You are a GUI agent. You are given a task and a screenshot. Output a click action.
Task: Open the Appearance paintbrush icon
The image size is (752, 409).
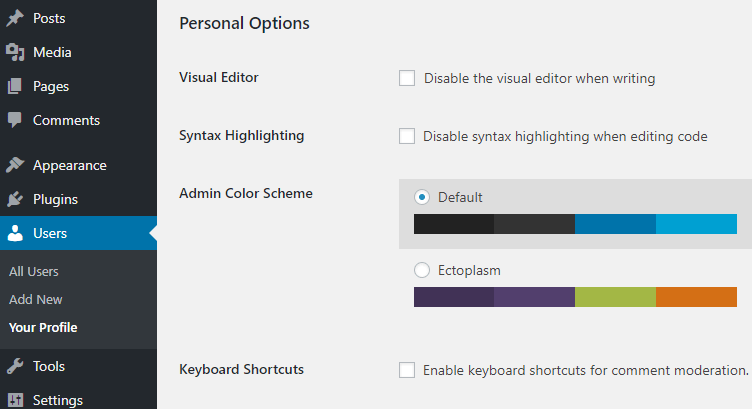pos(15,165)
